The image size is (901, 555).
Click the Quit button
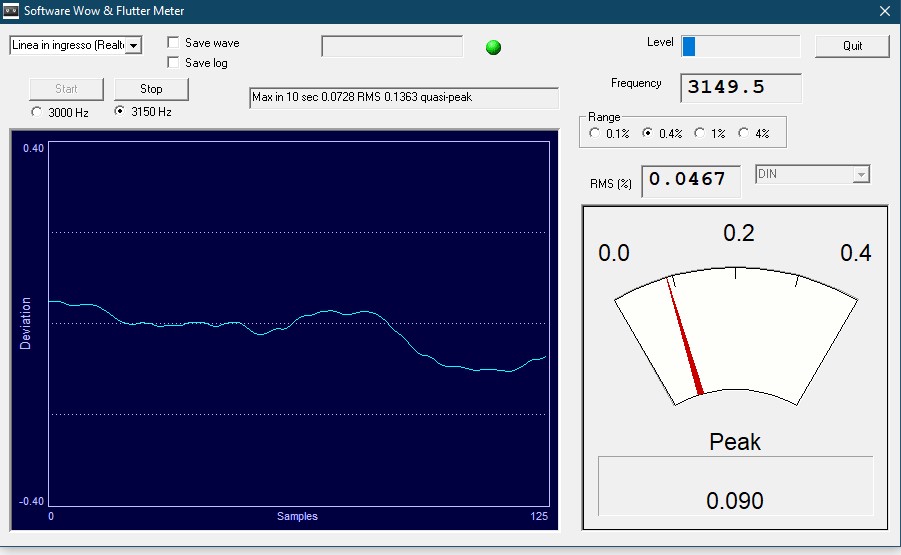(852, 46)
